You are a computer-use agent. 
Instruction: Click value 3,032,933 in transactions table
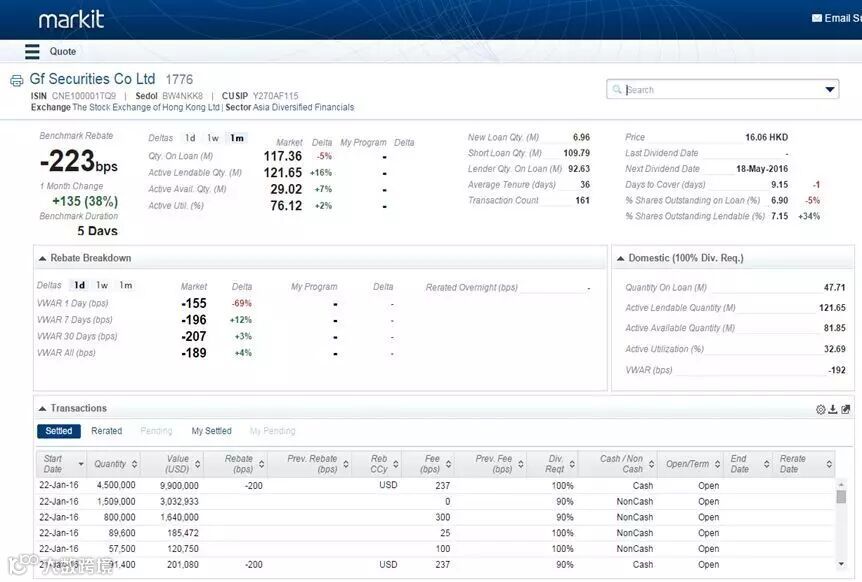point(179,501)
